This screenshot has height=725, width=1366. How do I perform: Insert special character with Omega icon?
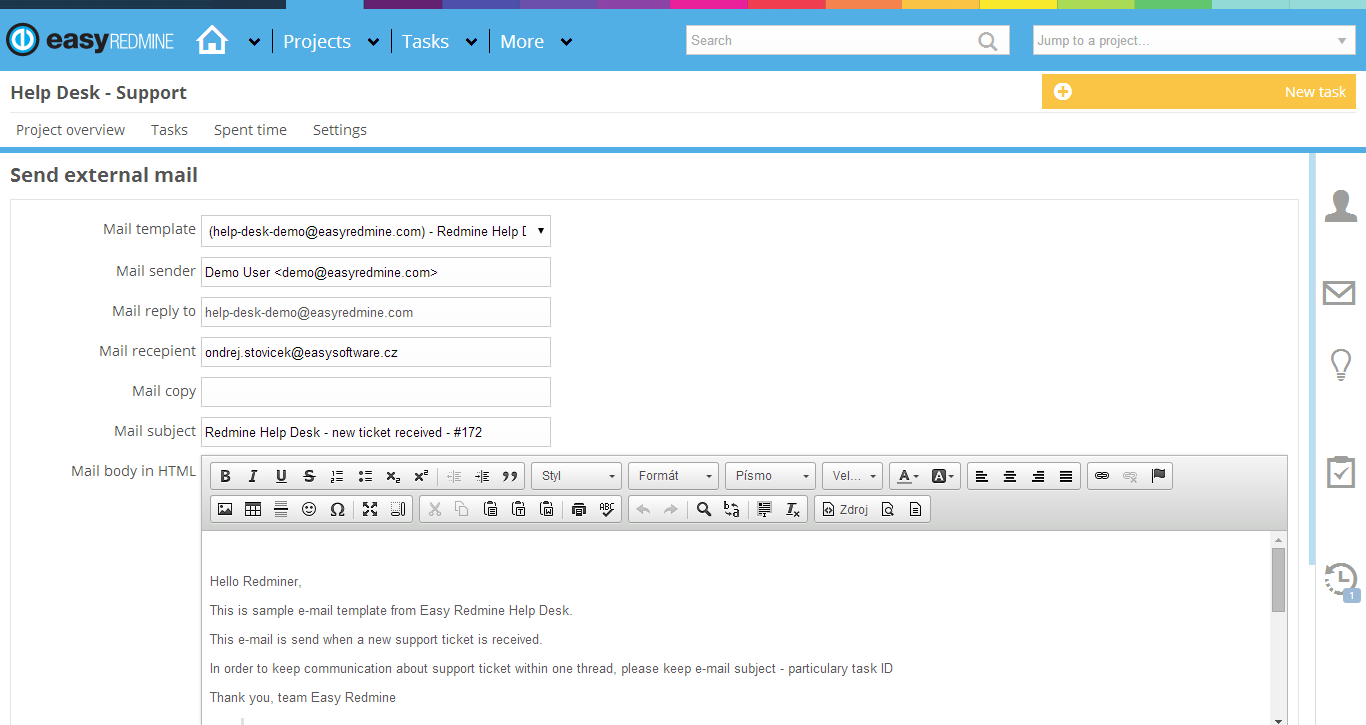click(337, 509)
